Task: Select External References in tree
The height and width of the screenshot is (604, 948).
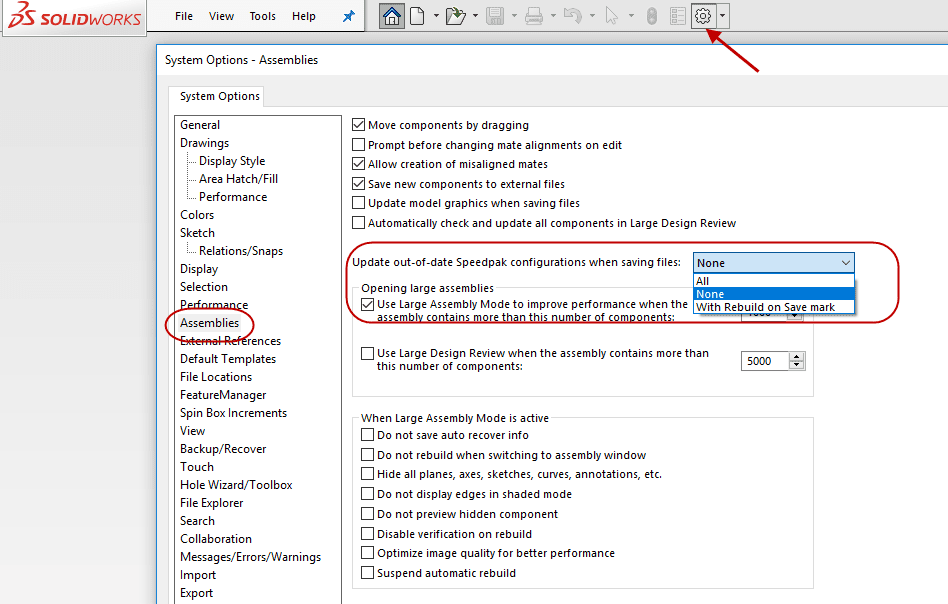Action: pyautogui.click(x=230, y=341)
